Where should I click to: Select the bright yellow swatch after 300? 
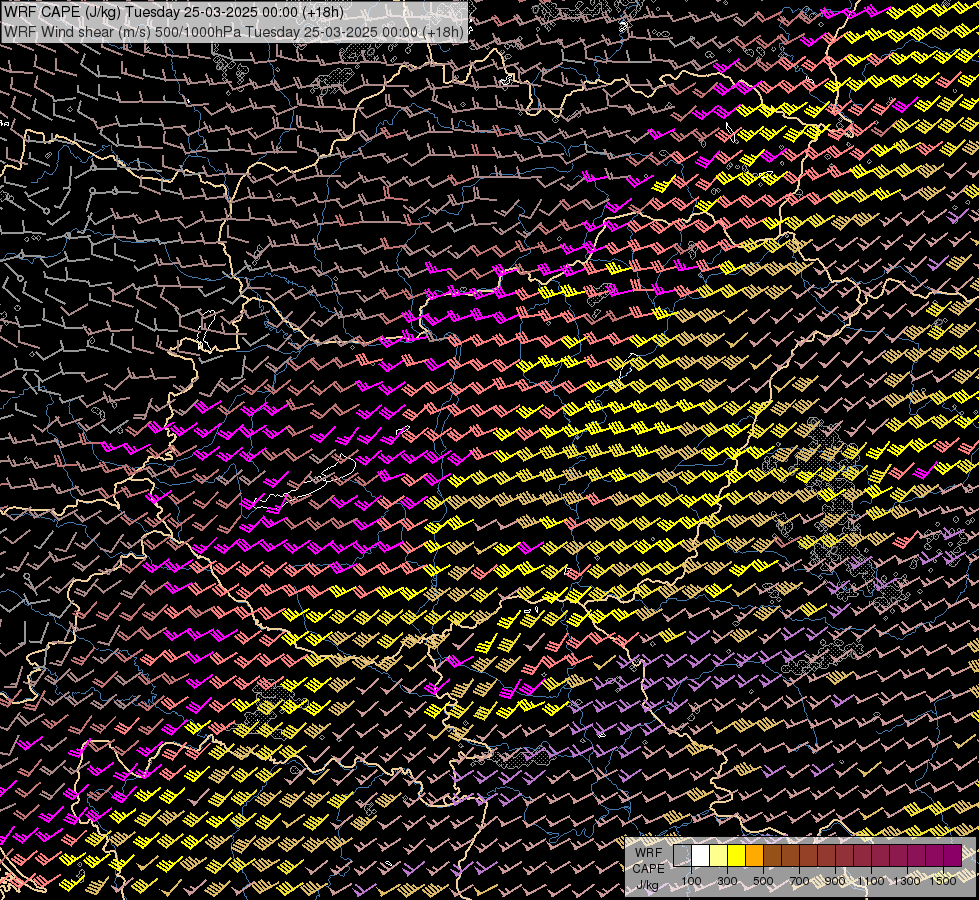point(737,856)
